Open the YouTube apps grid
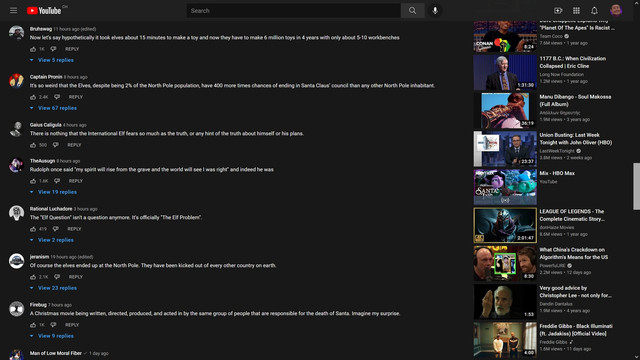Screen dimensions: 640x360 click(x=576, y=11)
